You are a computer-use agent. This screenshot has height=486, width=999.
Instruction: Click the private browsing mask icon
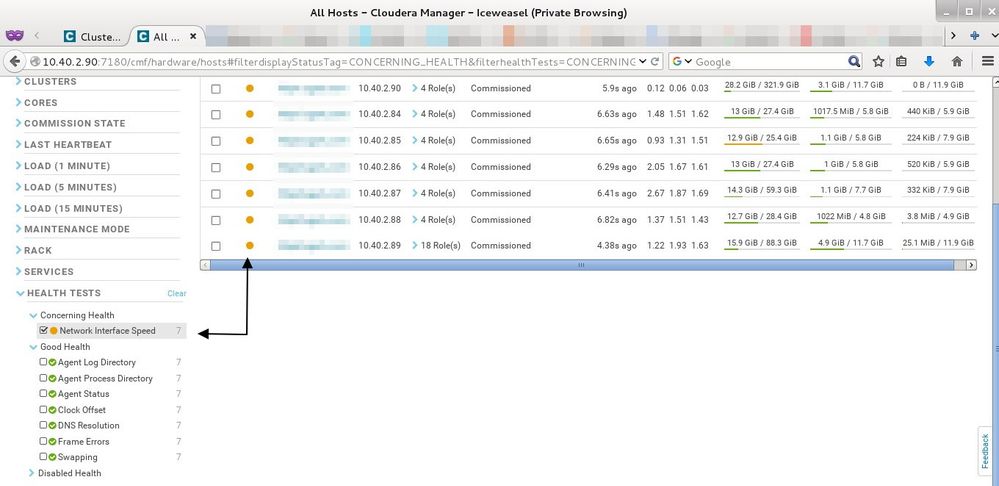coord(15,36)
